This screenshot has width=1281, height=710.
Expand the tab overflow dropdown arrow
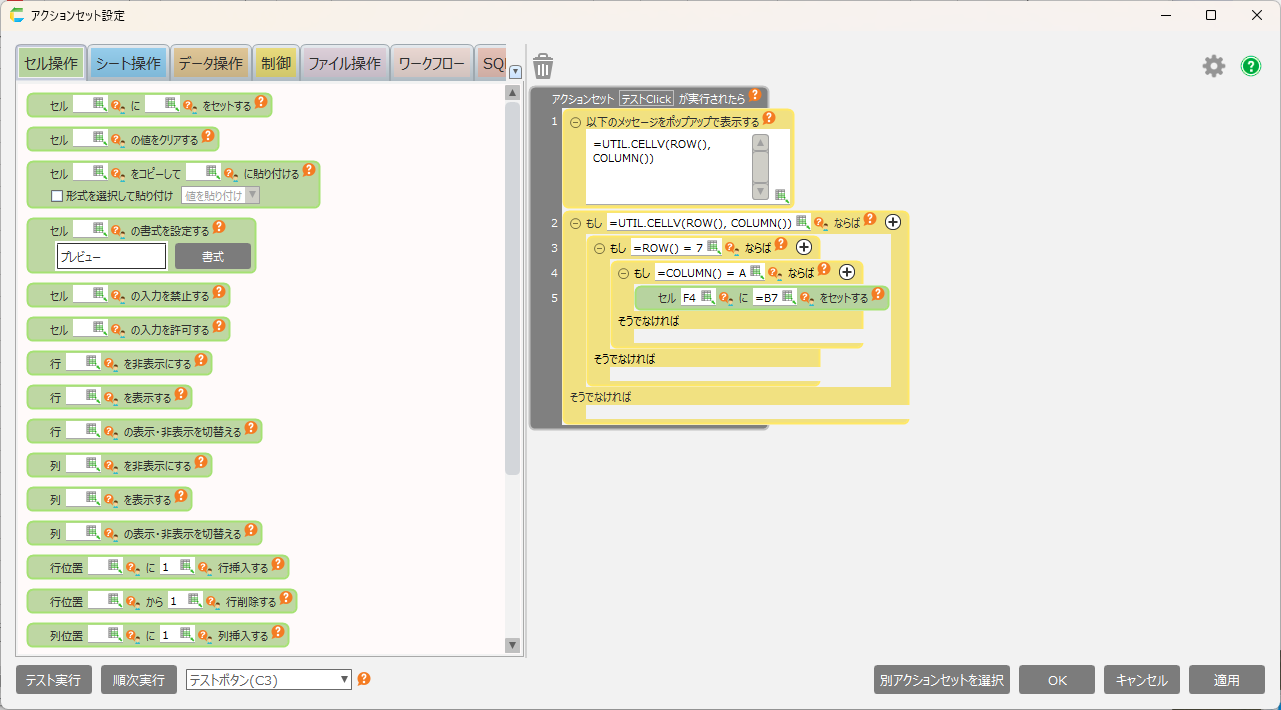tap(515, 72)
